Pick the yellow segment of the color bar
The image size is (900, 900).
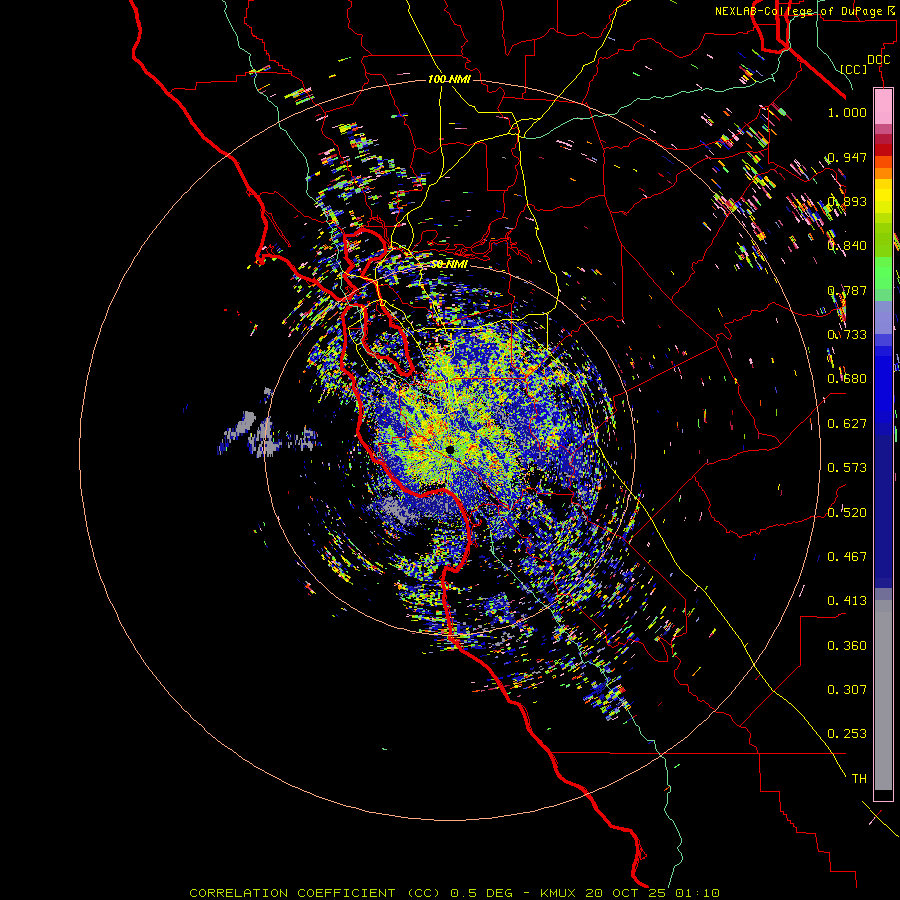tap(883, 197)
